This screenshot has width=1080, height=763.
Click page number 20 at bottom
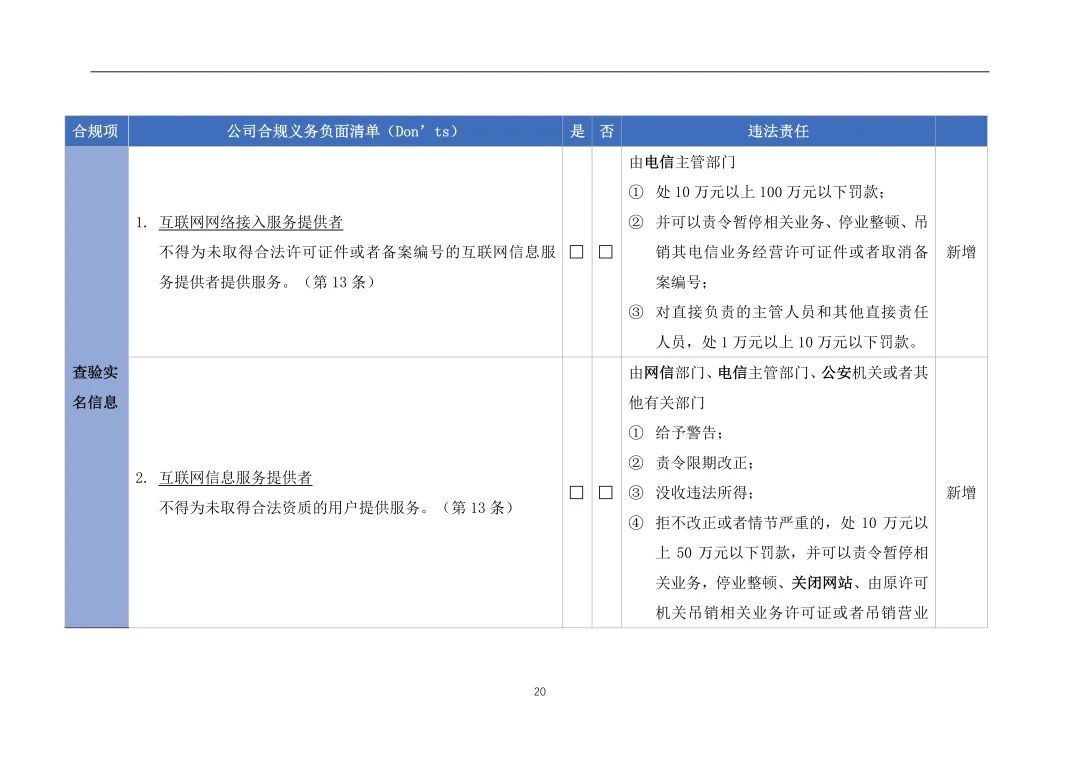click(540, 691)
